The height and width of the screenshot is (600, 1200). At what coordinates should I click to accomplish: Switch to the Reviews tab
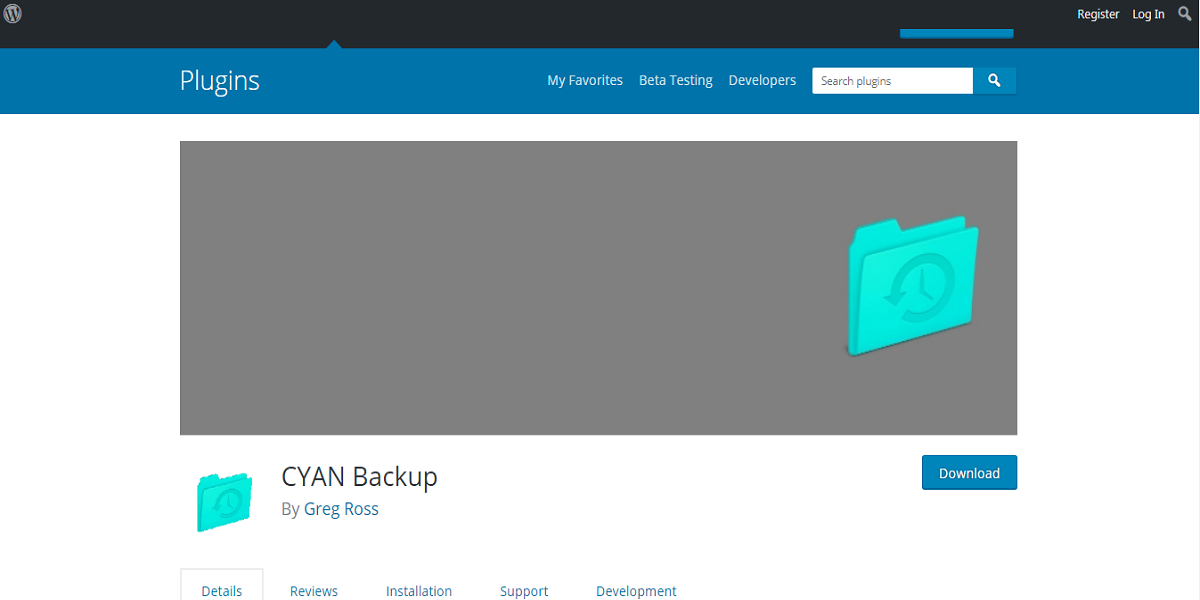click(x=314, y=591)
